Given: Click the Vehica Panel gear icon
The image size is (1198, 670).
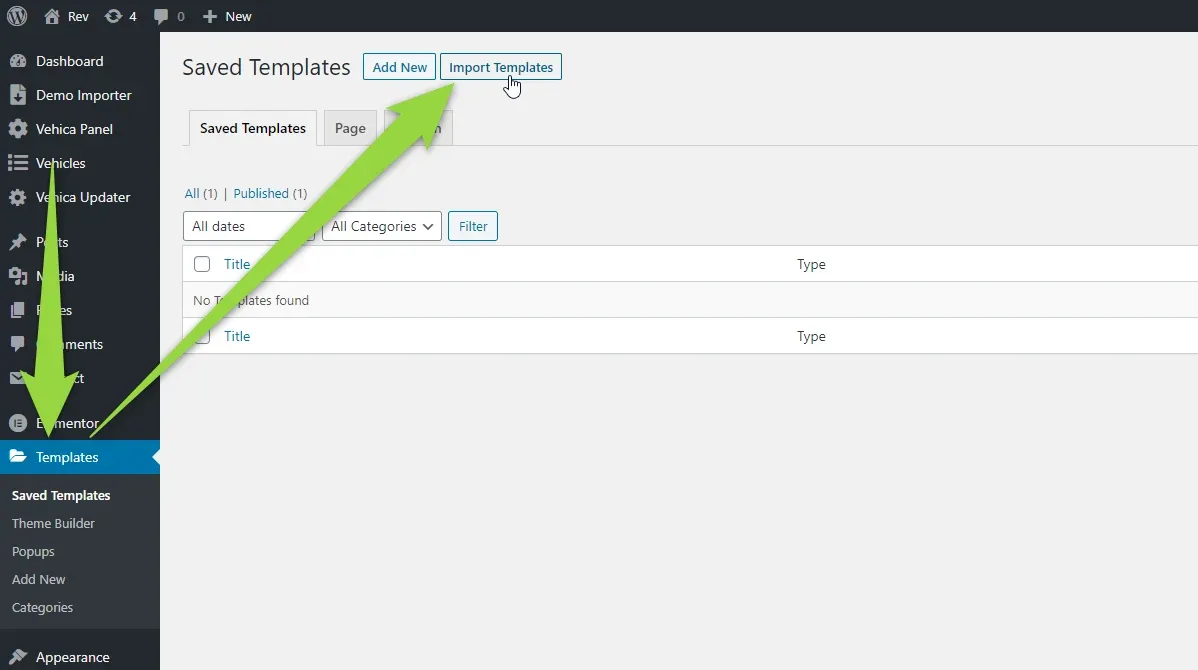Looking at the screenshot, I should pyautogui.click(x=18, y=129).
